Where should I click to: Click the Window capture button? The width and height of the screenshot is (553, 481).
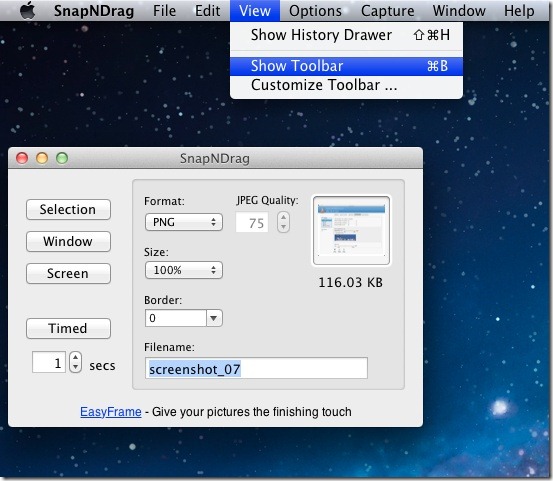click(68, 242)
